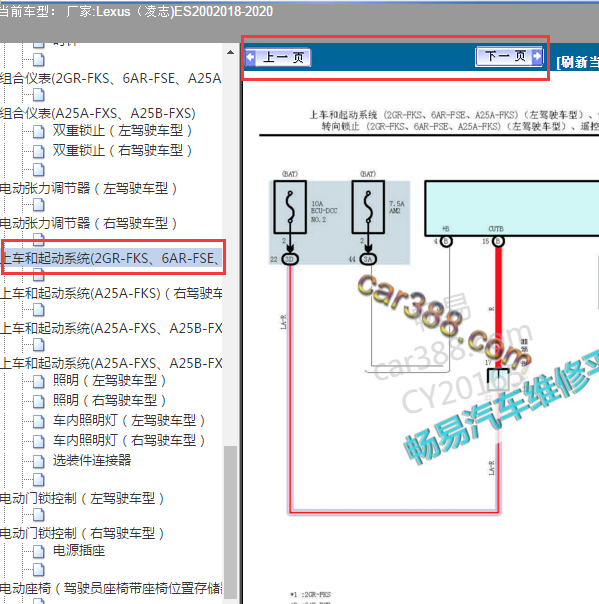Image resolution: width=599 pixels, height=604 pixels.
Task: Click page icon beside 照明（右驾驶车型）
Action: 39,401
